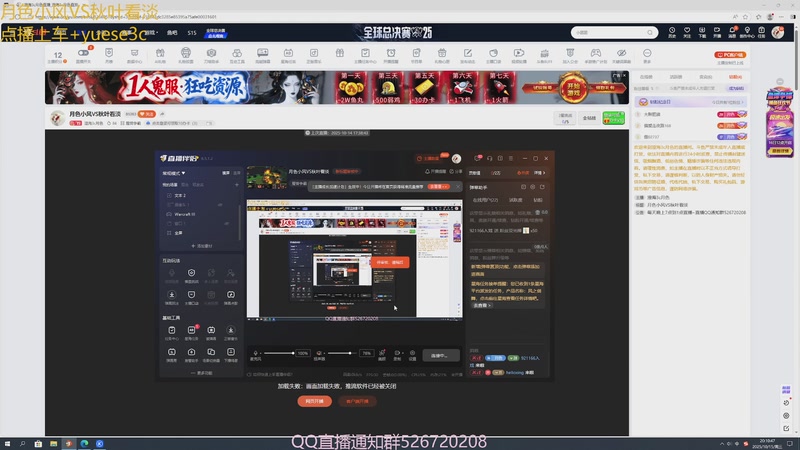Expand 更多功能 at the tool panel bottom
This screenshot has height=450, width=800.
coord(201,373)
